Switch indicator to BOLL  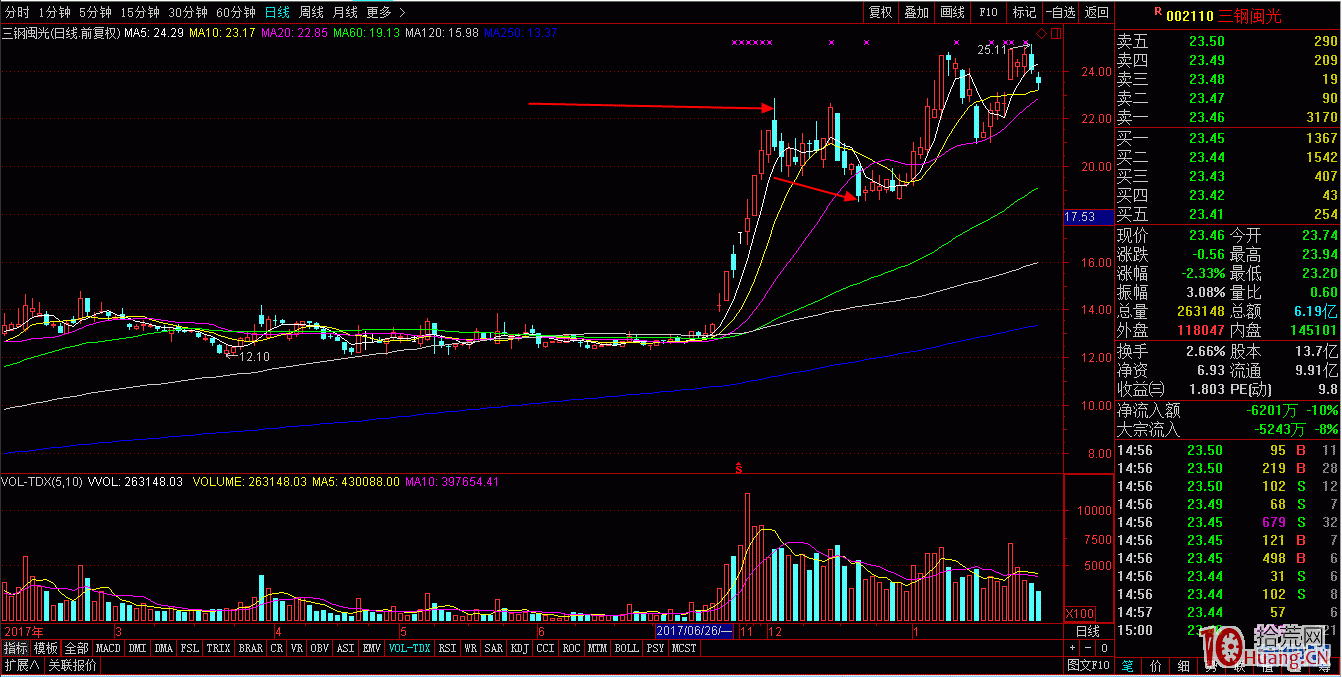626,648
